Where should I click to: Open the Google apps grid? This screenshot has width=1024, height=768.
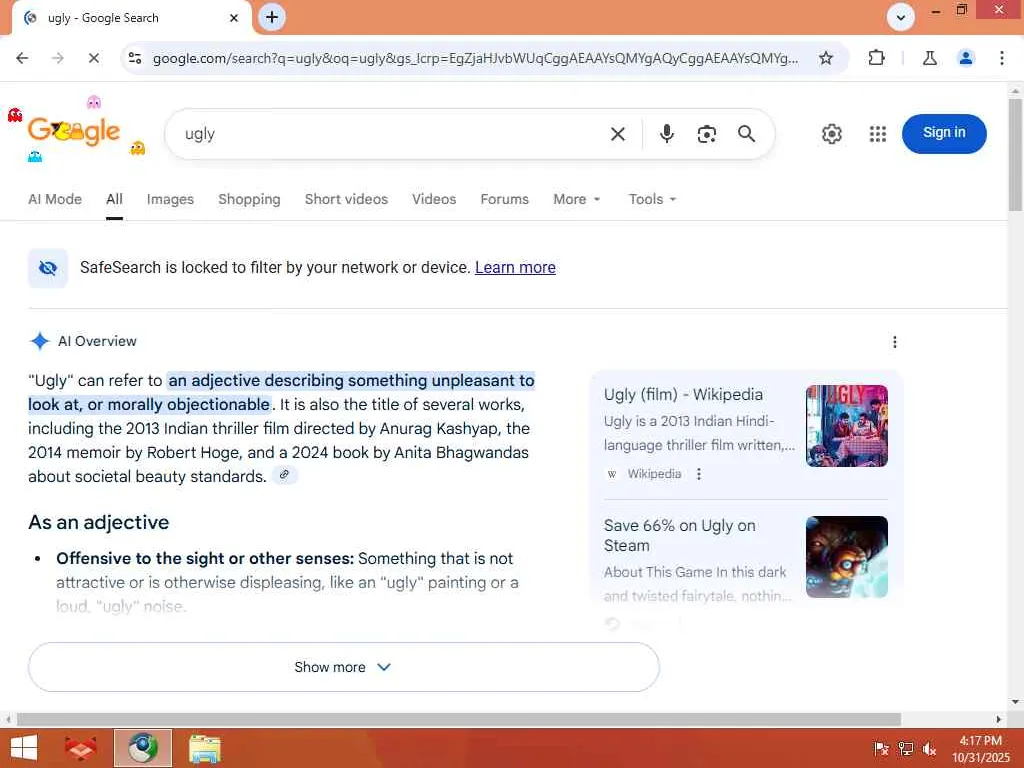878,134
